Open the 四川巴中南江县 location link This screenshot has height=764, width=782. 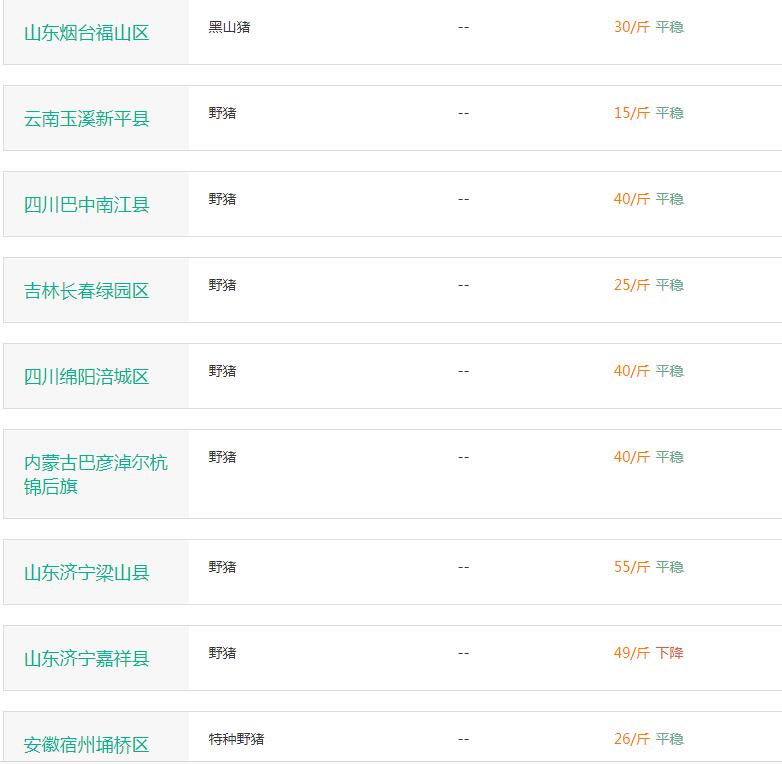pos(87,205)
